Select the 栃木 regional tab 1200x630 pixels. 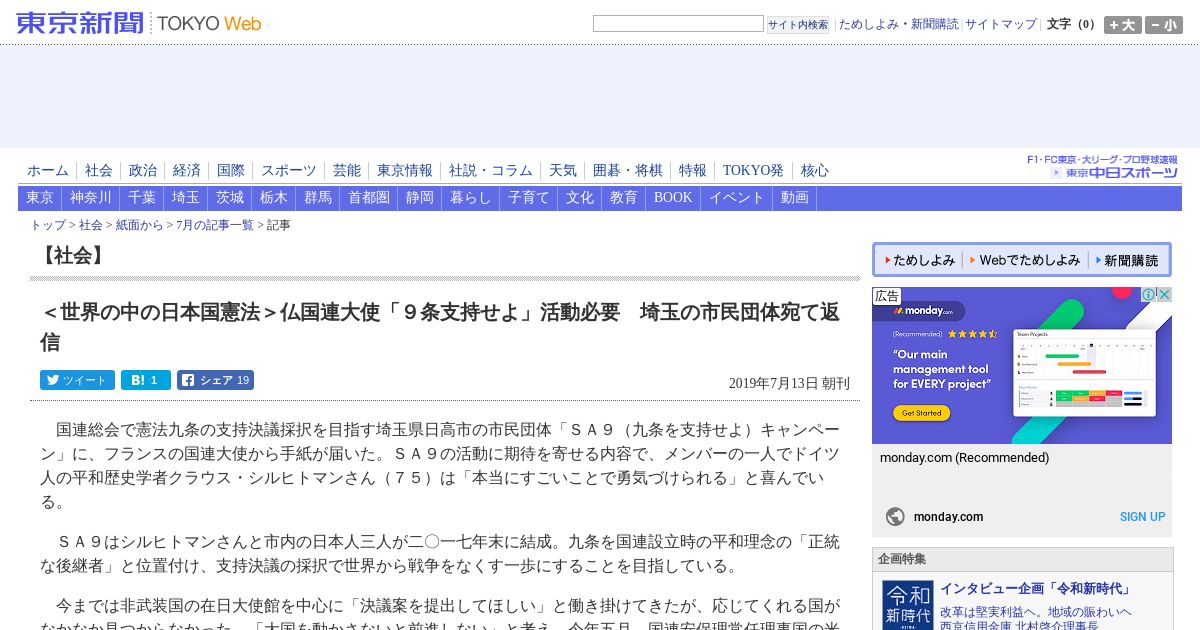[x=274, y=198]
